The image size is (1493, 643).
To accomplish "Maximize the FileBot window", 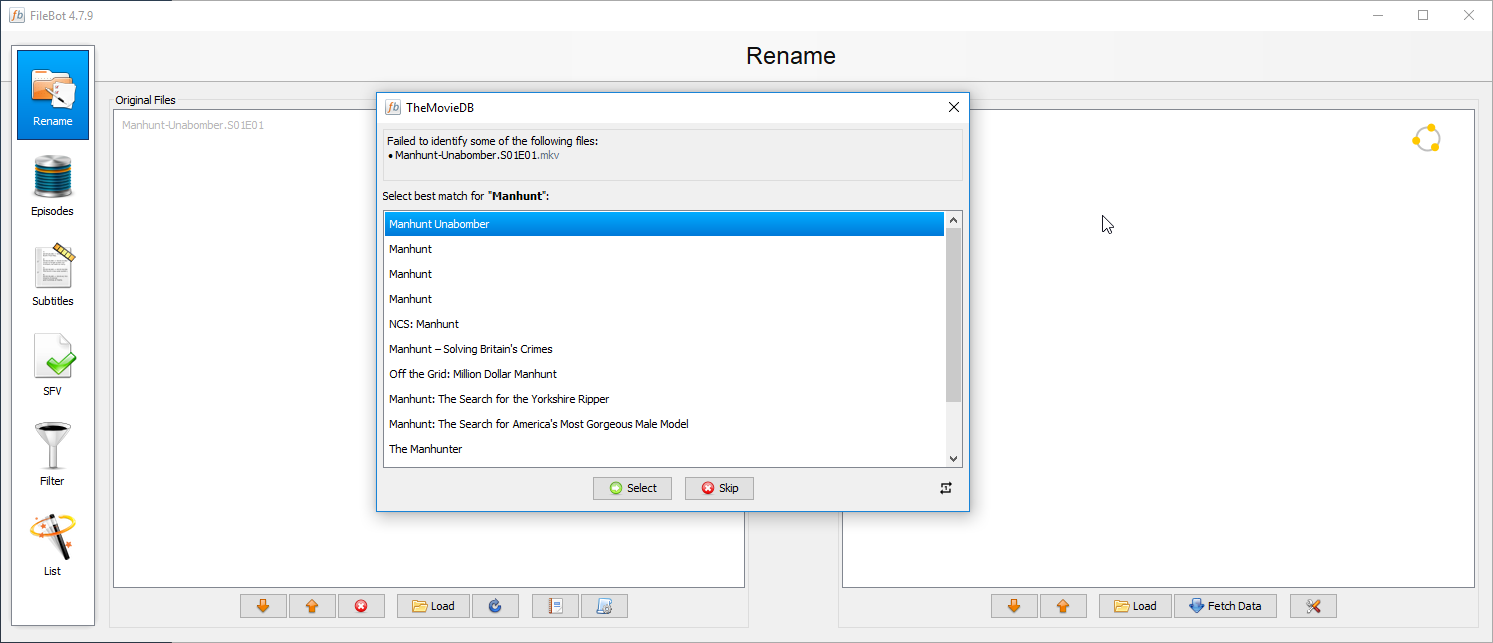I will pyautogui.click(x=1423, y=15).
